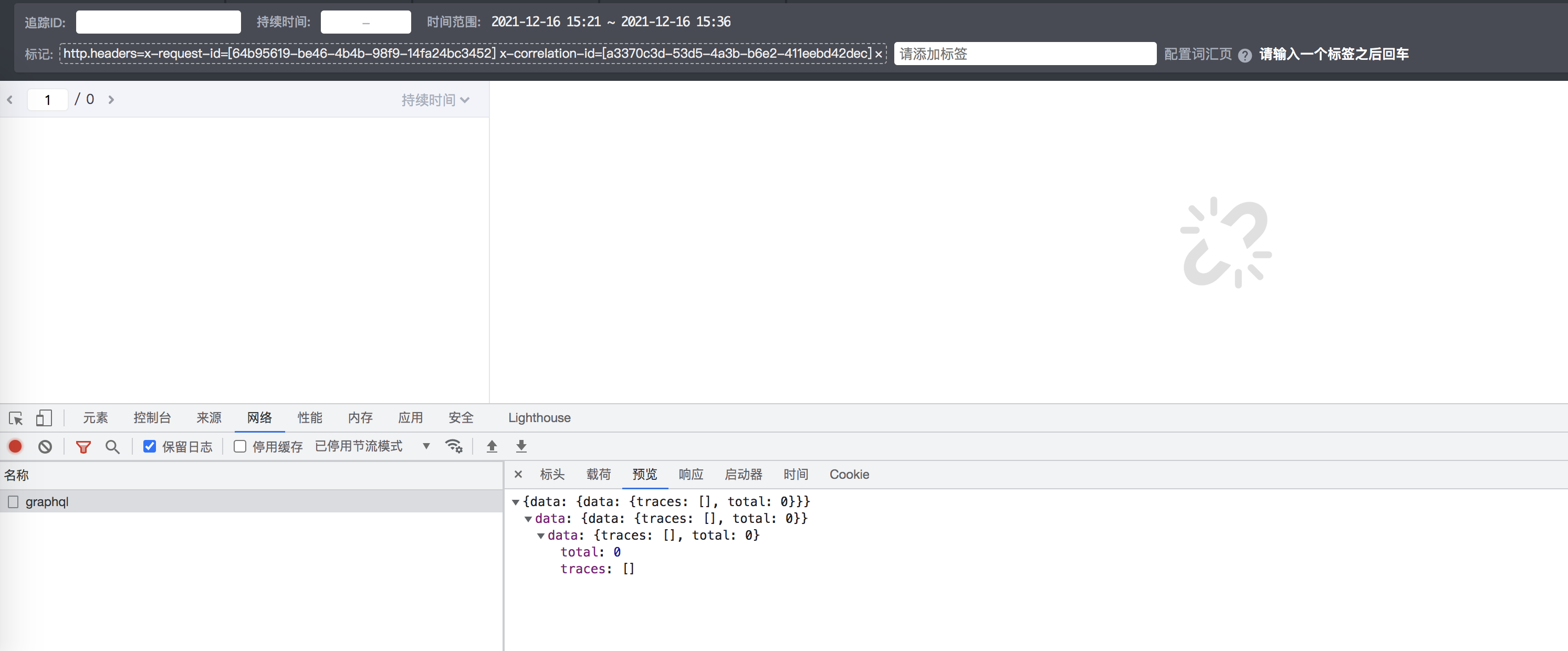Toggle the red filter funnel icon
Screen dimensions: 1568x651
83,447
